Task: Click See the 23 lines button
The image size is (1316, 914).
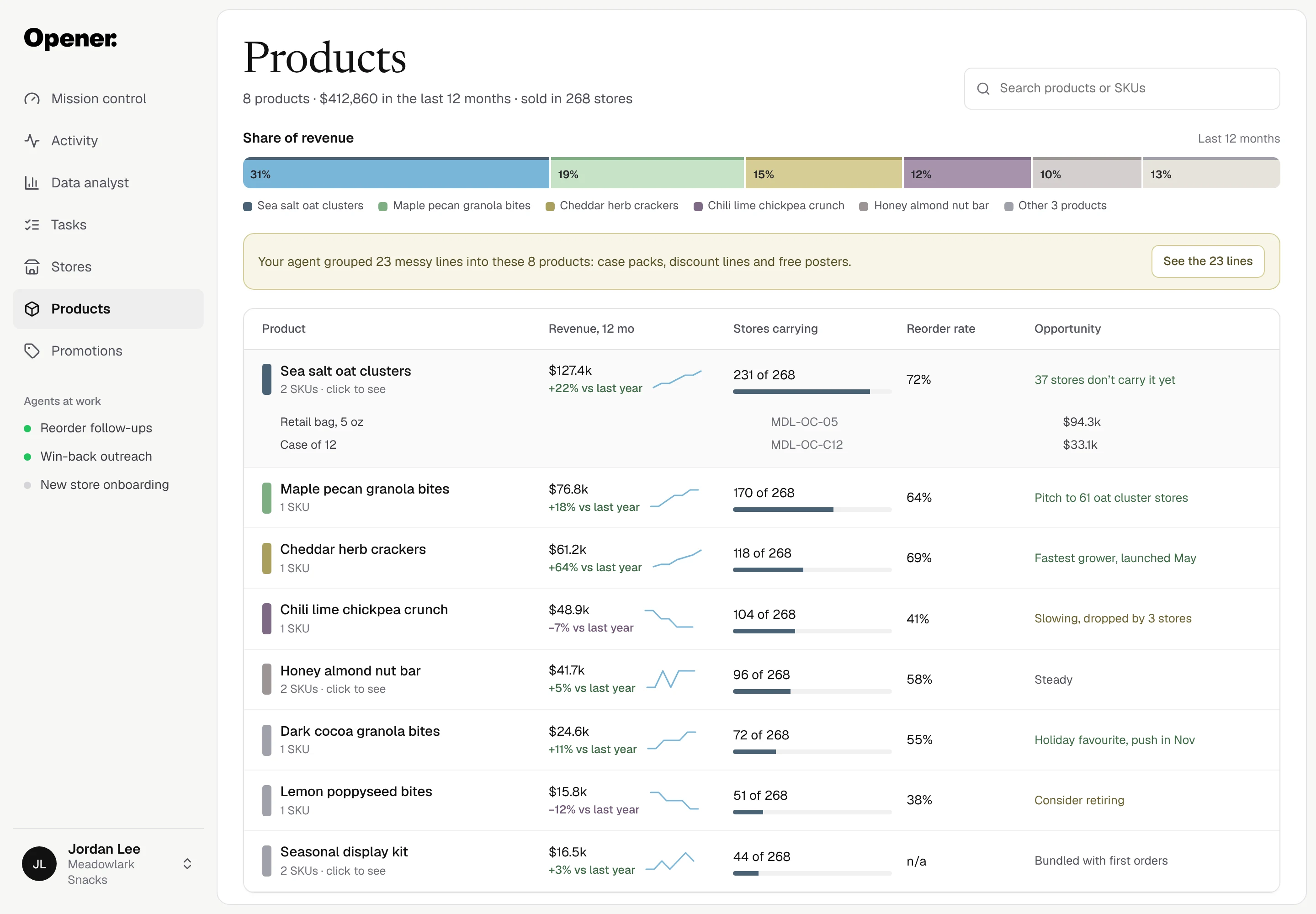Action: click(1208, 262)
